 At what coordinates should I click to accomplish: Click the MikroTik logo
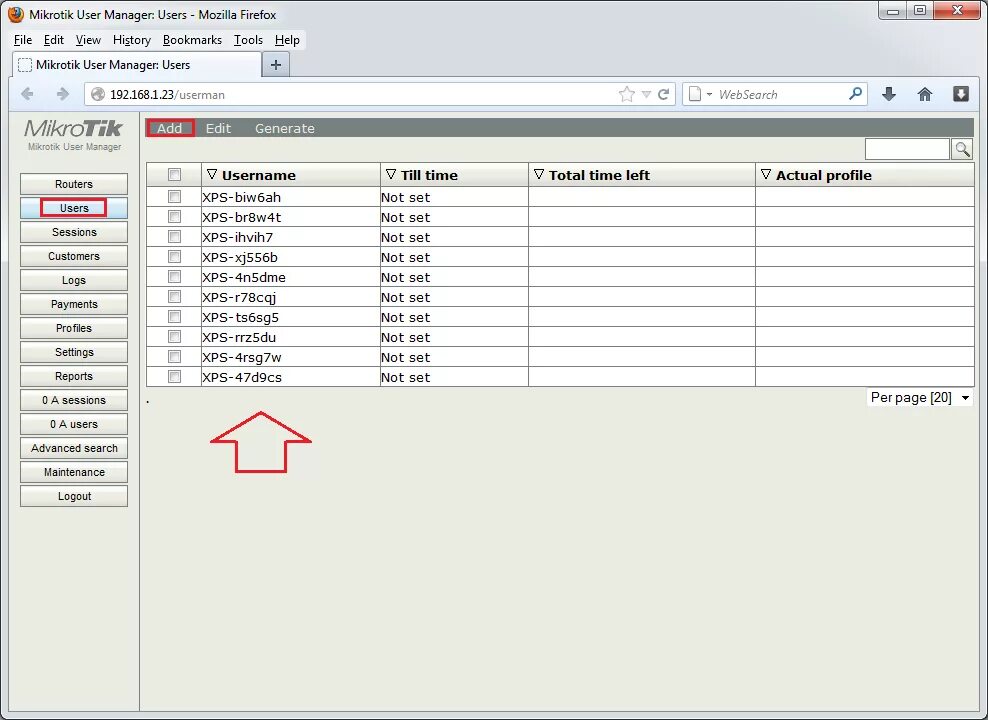[x=74, y=129]
